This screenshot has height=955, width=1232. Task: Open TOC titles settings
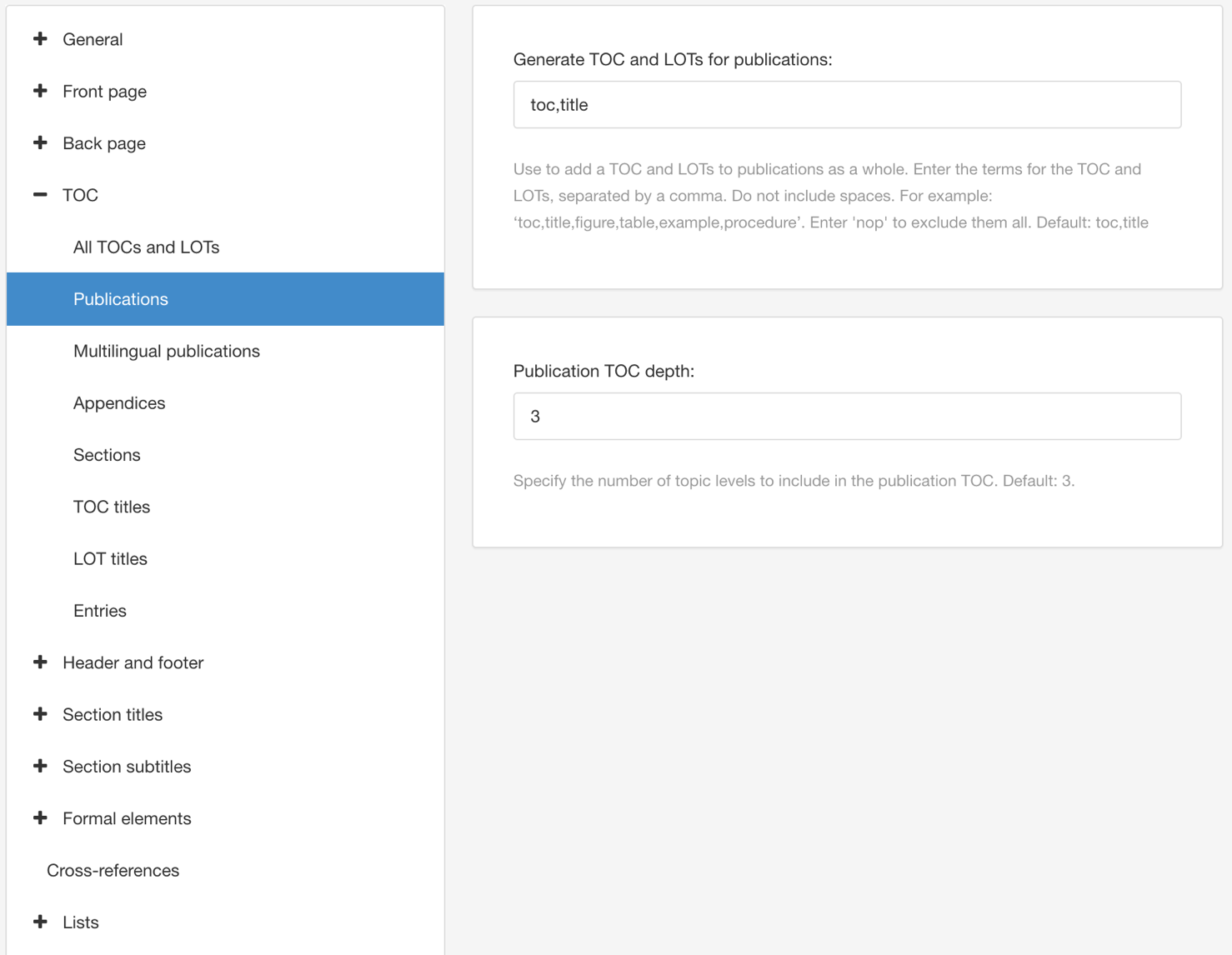coord(112,507)
